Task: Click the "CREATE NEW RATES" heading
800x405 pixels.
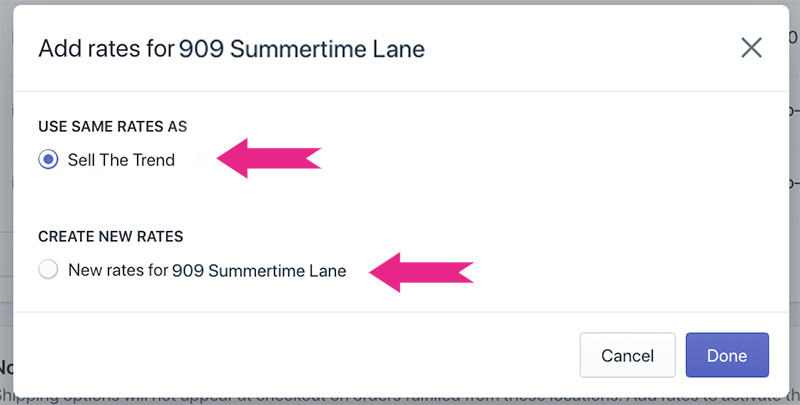Action: [x=110, y=237]
